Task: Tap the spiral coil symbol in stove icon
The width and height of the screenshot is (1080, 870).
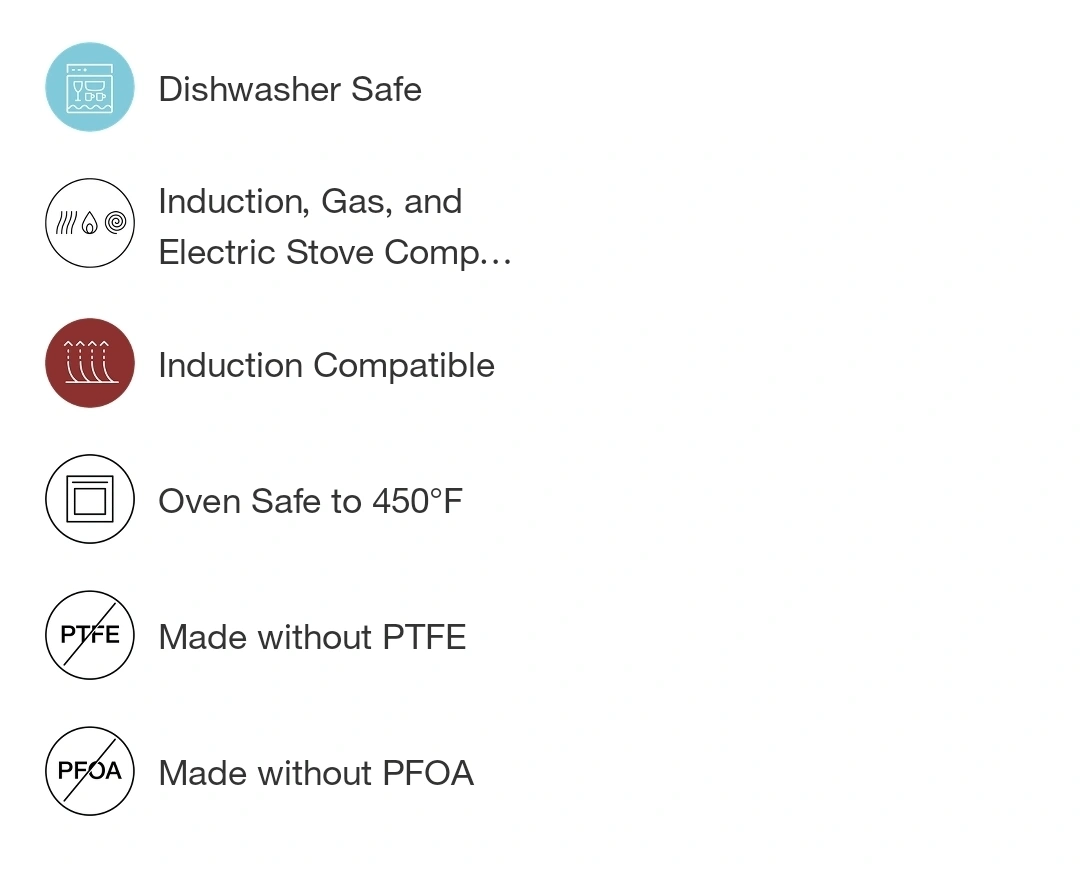Action: [116, 223]
